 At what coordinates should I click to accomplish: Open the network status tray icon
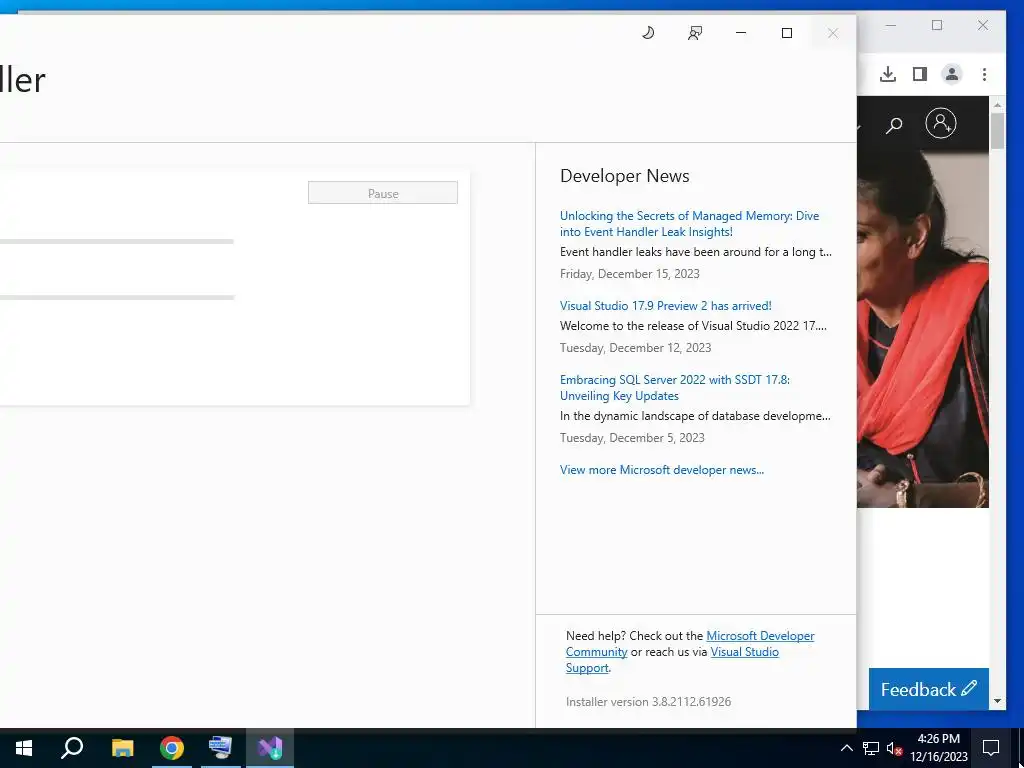point(871,748)
